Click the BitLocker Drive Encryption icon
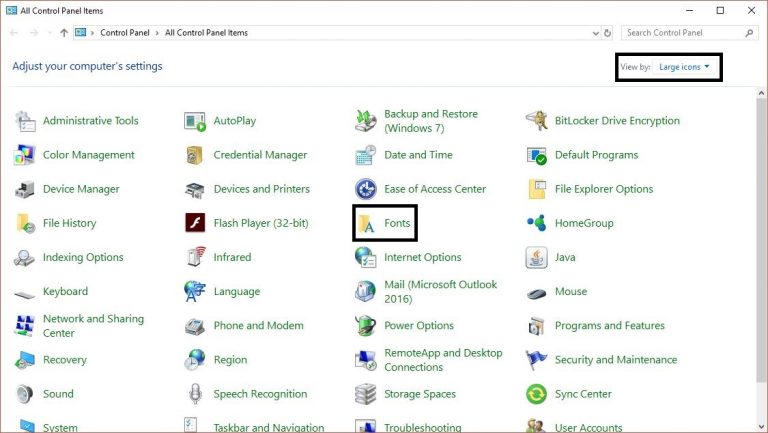768x433 pixels. pos(536,121)
